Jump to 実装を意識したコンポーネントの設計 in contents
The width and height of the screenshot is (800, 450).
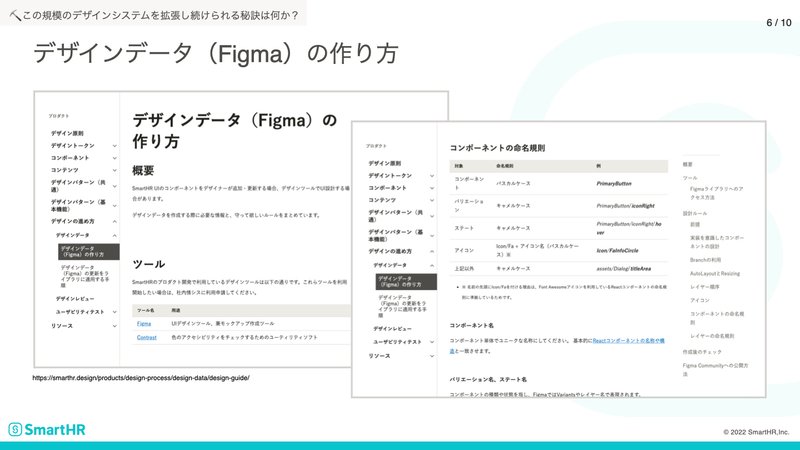[x=717, y=242]
